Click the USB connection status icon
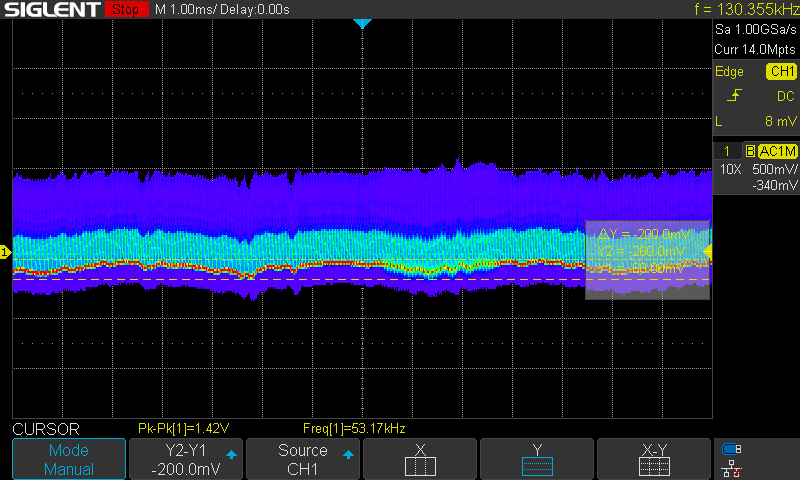This screenshot has height=480, width=800. (x=731, y=449)
